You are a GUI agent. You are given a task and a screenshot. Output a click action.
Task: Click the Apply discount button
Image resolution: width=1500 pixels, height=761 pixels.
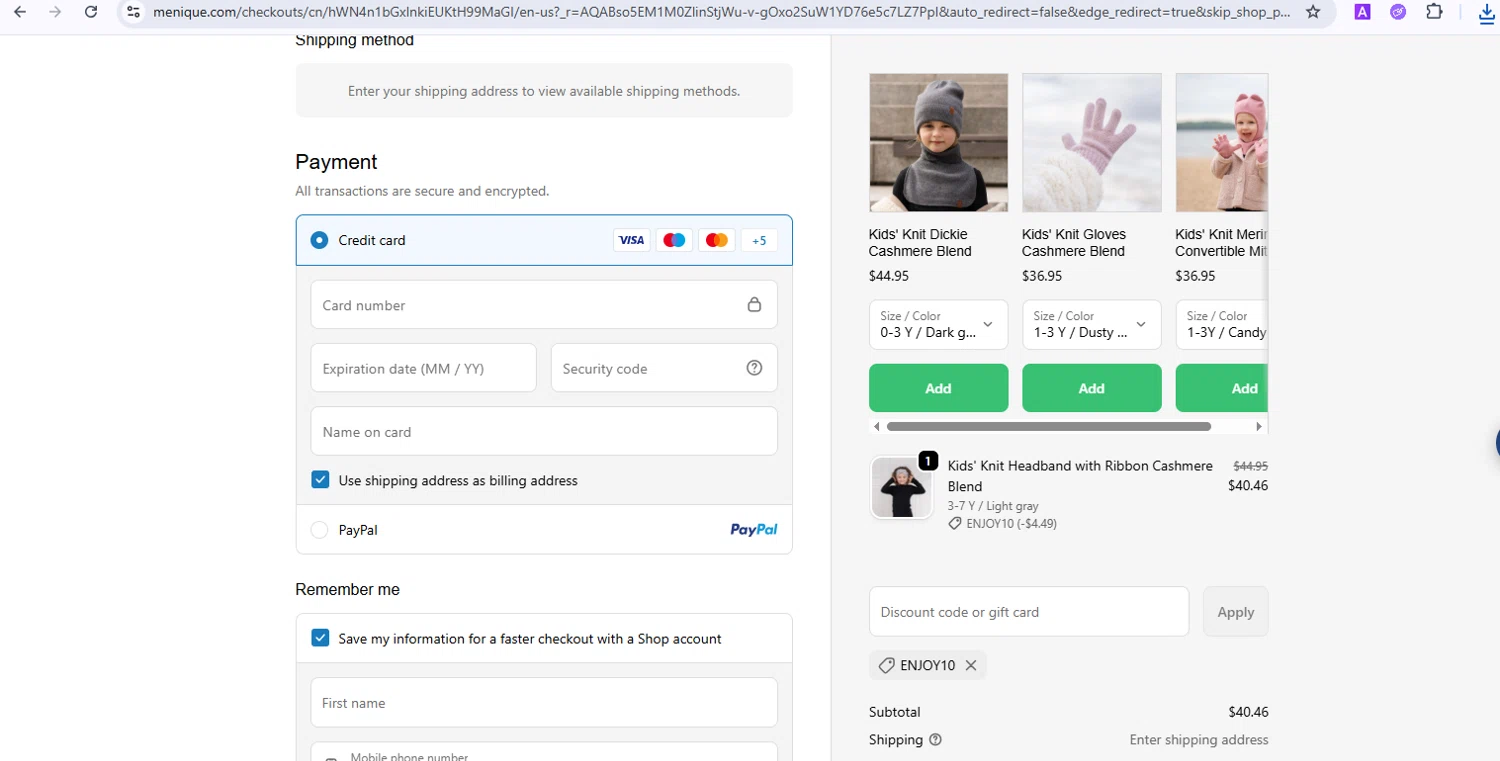click(x=1235, y=611)
